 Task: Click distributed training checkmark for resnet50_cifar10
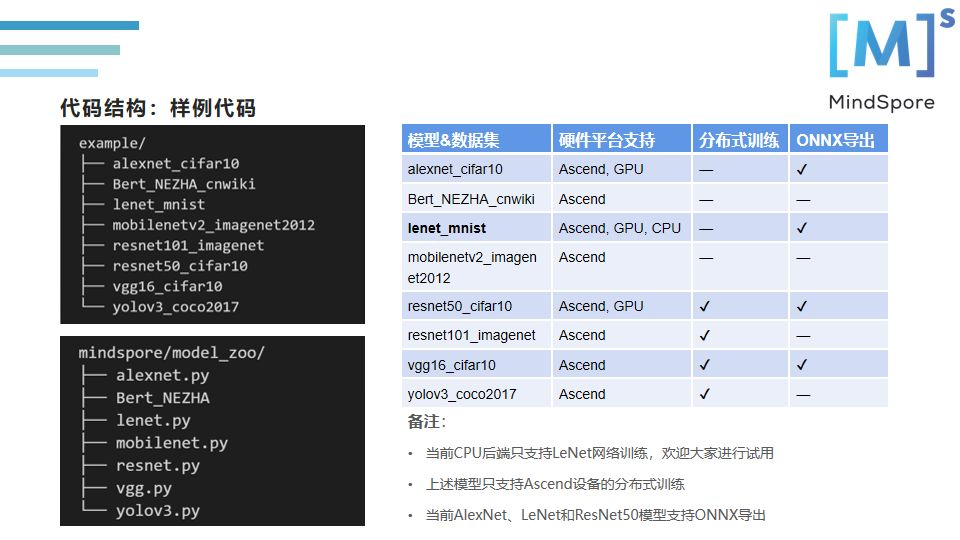[x=705, y=306]
